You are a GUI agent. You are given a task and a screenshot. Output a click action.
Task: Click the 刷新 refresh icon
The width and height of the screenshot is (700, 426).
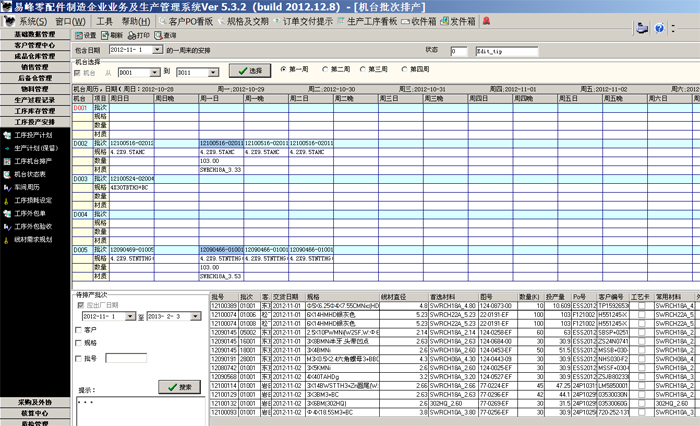tap(104, 34)
